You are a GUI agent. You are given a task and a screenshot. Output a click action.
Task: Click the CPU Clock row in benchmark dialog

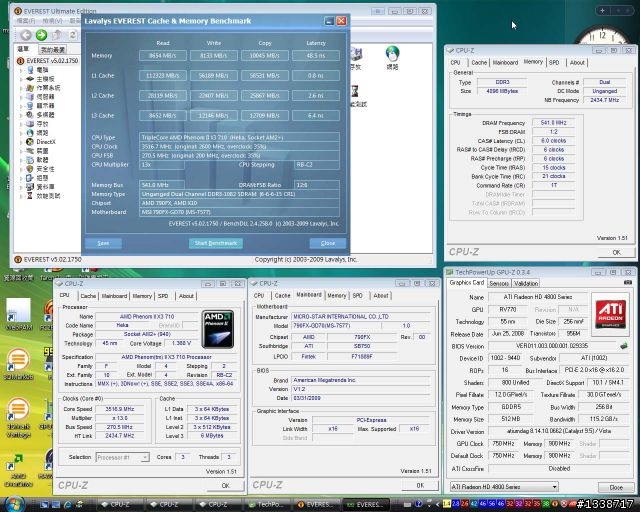coord(239,147)
